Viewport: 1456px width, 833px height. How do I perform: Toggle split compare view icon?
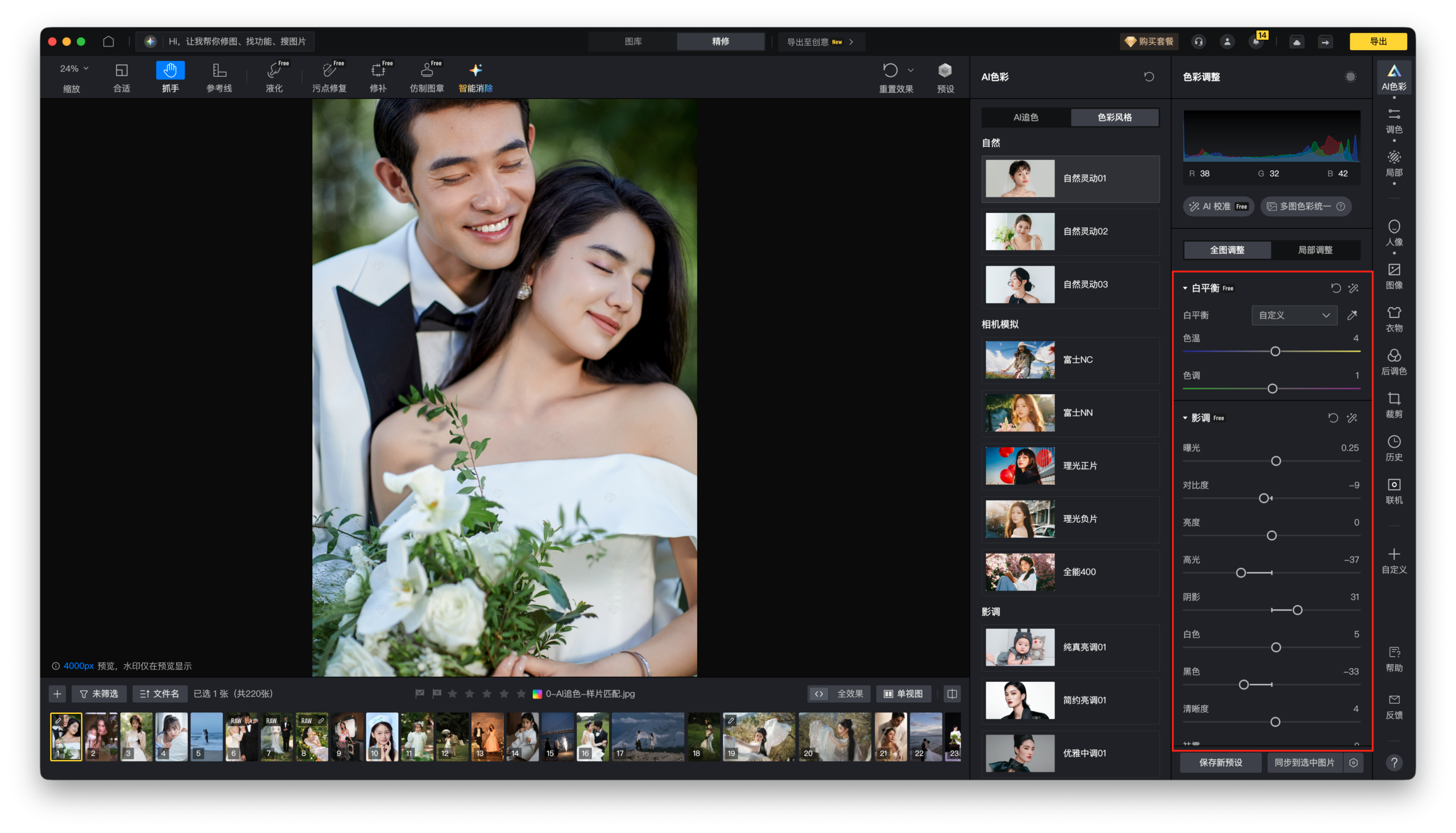click(x=952, y=694)
